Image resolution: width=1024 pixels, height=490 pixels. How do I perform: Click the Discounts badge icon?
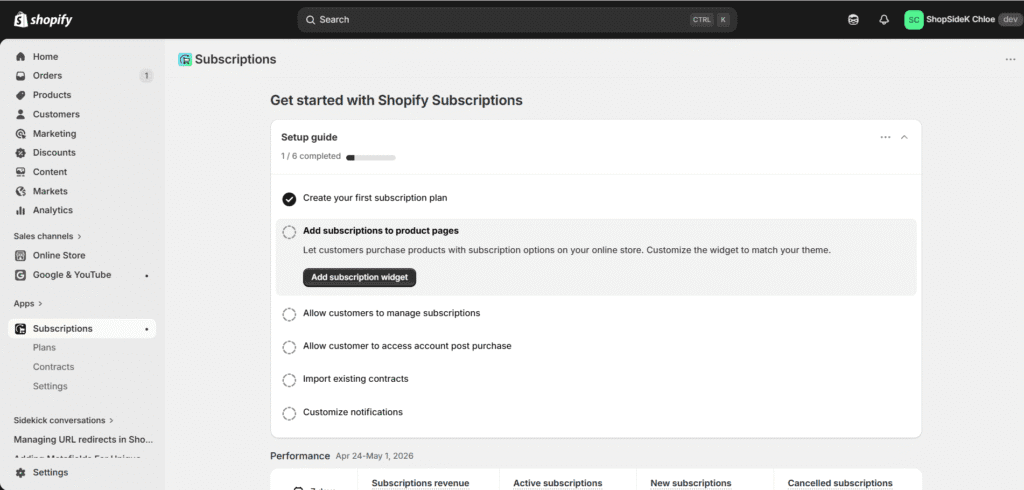point(20,153)
